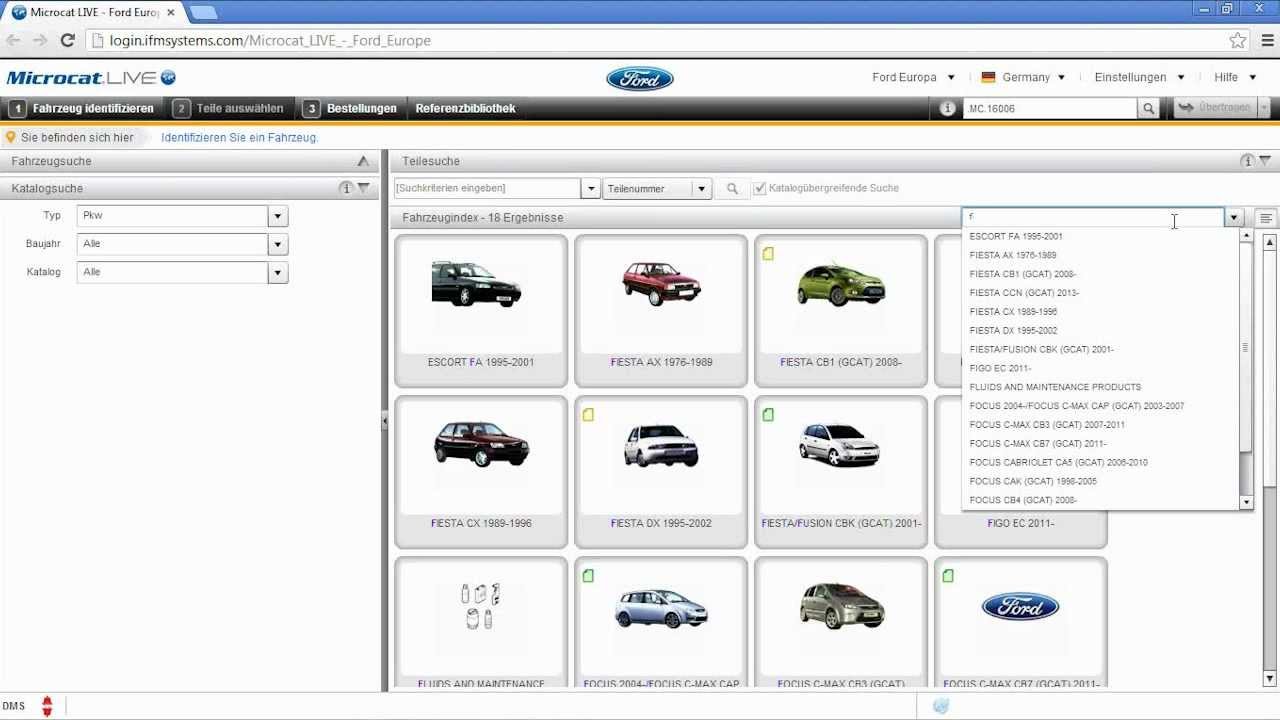Click info icon in Teilesuche header
The image size is (1280, 720).
[x=1247, y=161]
